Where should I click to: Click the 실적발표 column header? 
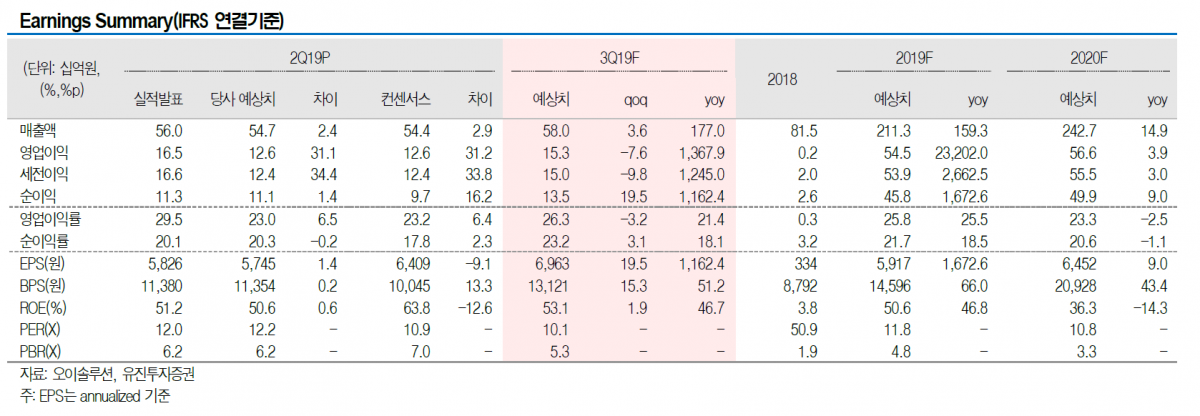click(158, 100)
